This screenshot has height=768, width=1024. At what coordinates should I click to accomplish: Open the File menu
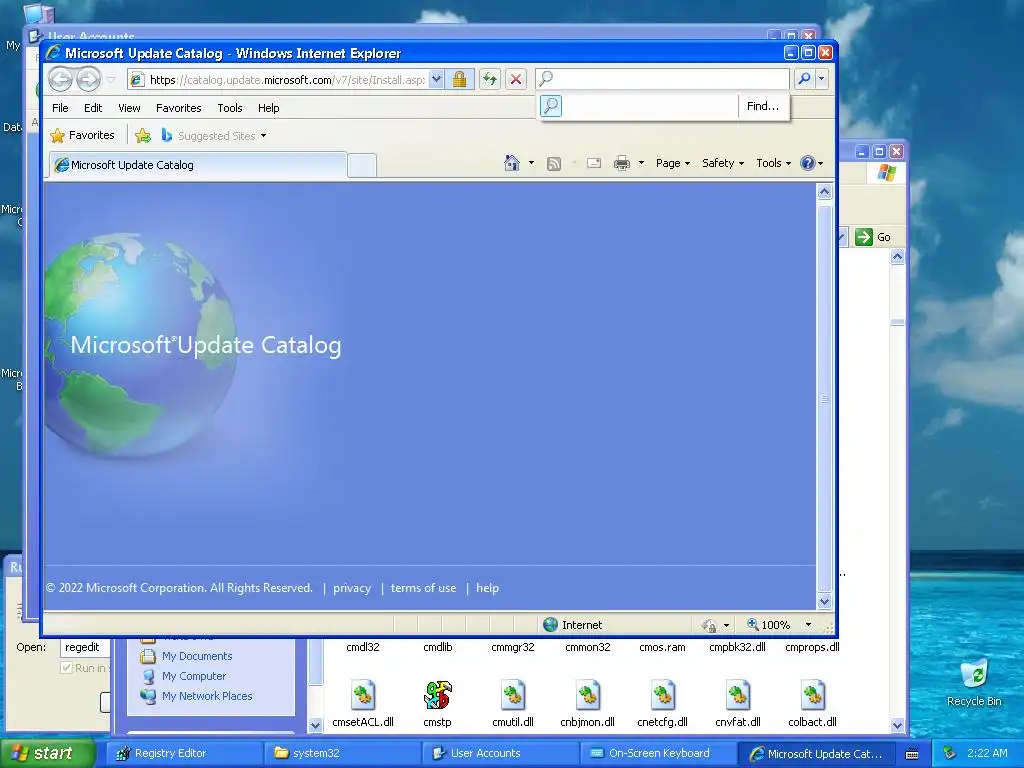pos(60,108)
